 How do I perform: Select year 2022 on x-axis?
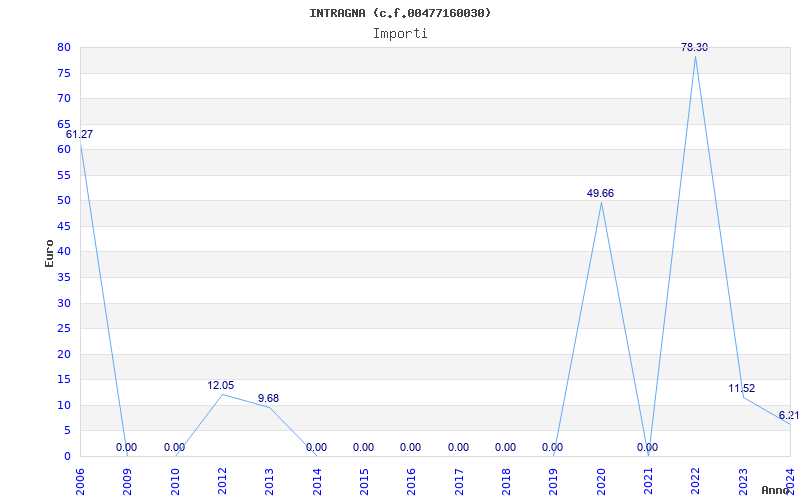pyautogui.click(x=695, y=482)
